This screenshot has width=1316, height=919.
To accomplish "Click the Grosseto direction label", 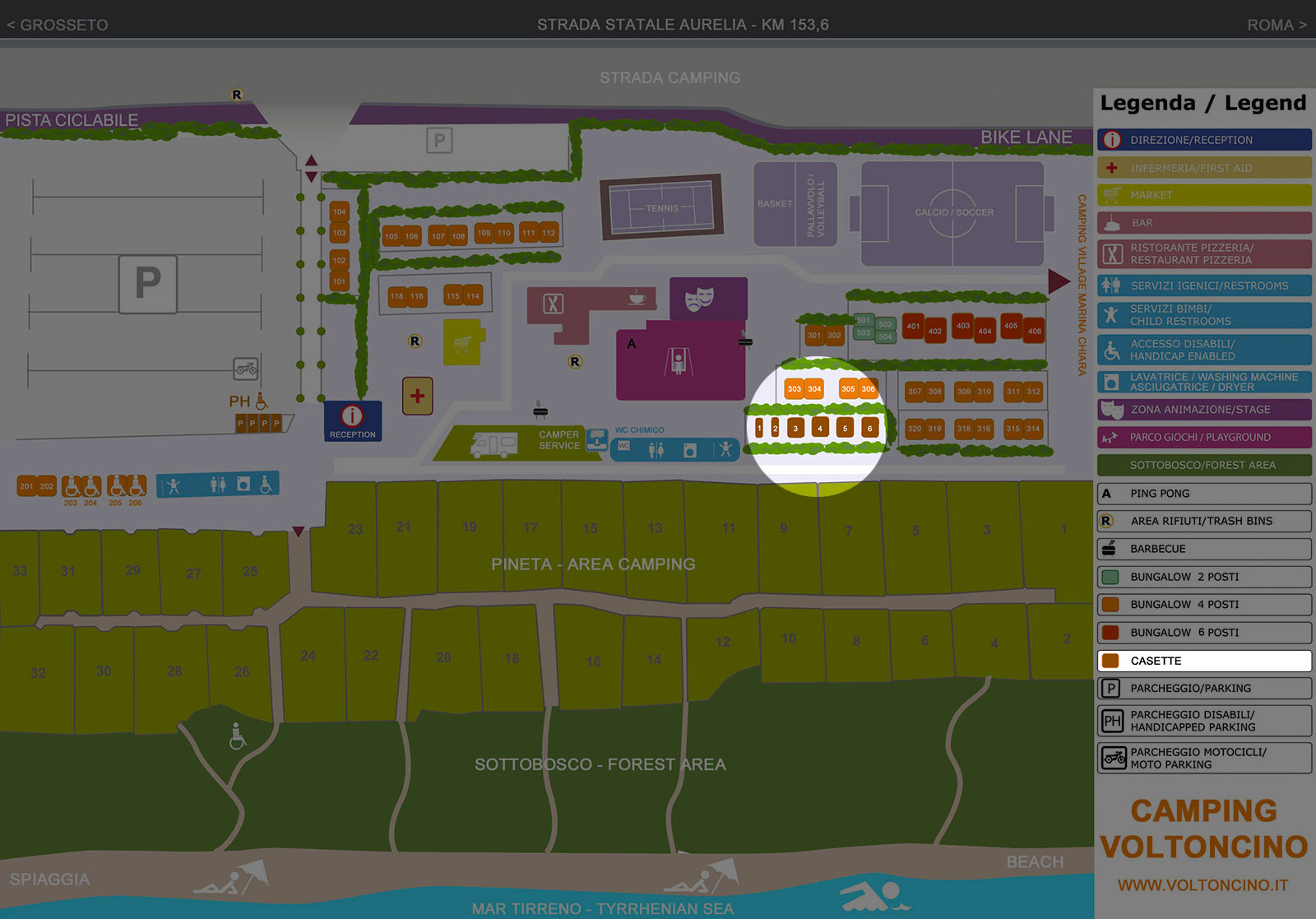I will click(x=58, y=25).
